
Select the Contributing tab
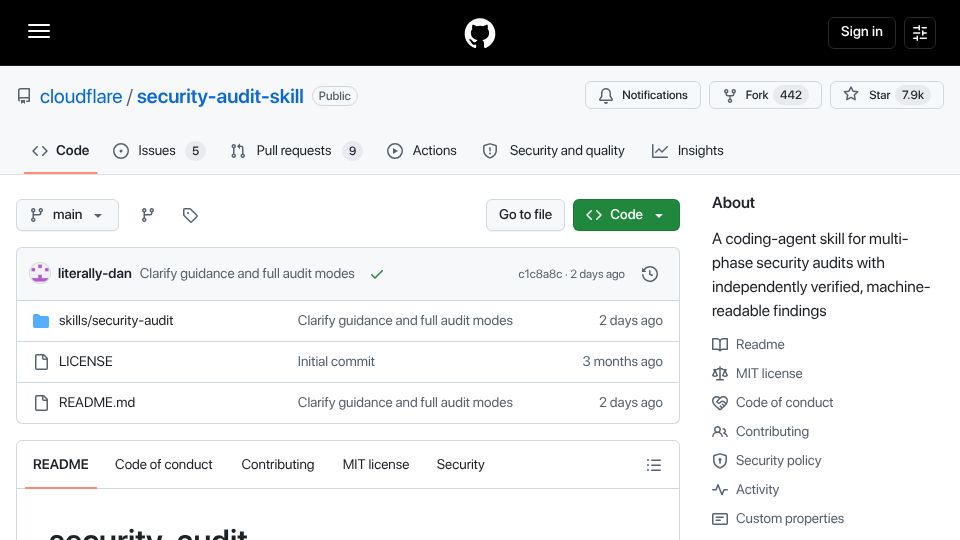(277, 465)
